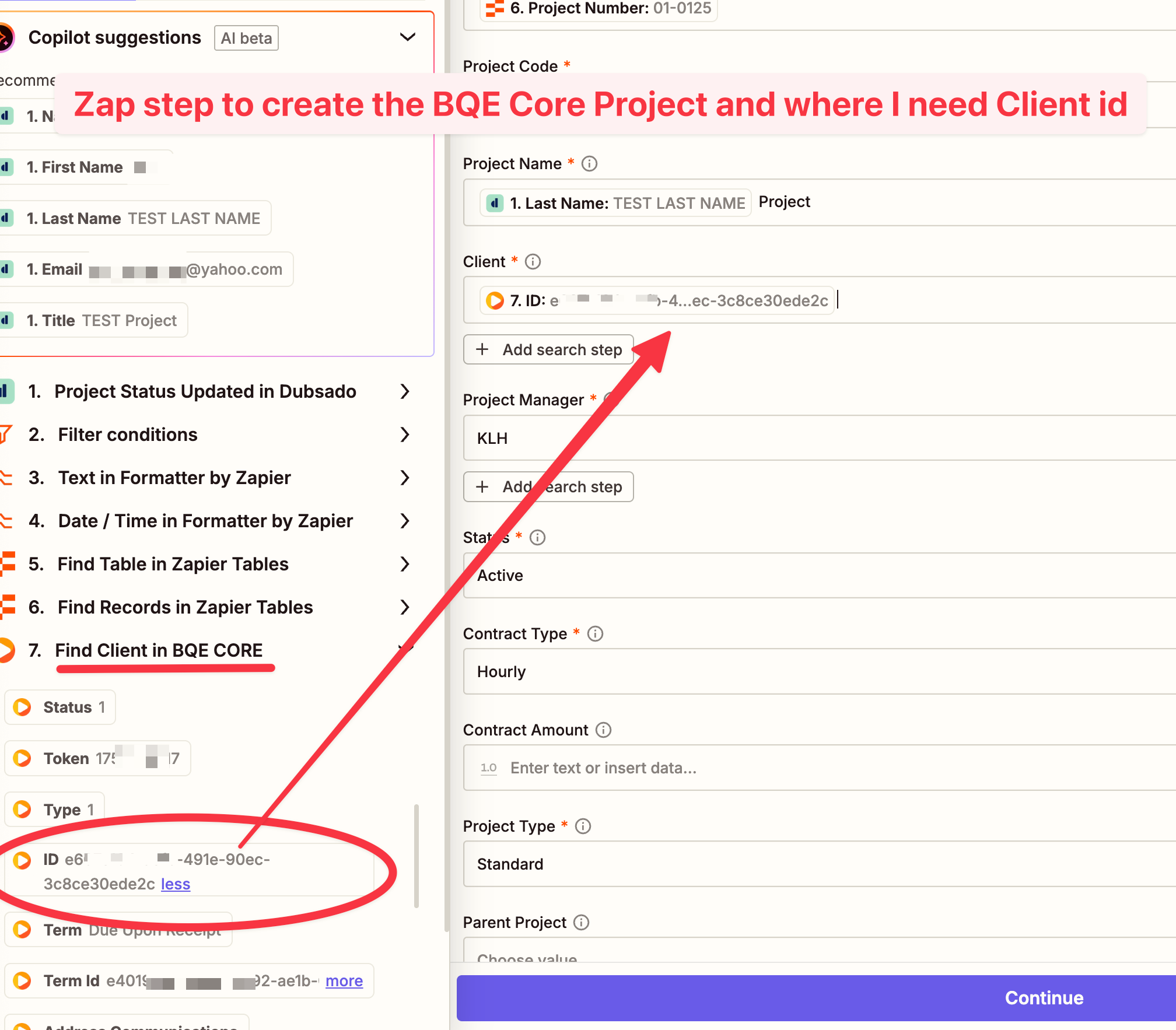Expand Find Records in Zapier Tables step
Screen dimensions: 1176x1030
[x=405, y=607]
